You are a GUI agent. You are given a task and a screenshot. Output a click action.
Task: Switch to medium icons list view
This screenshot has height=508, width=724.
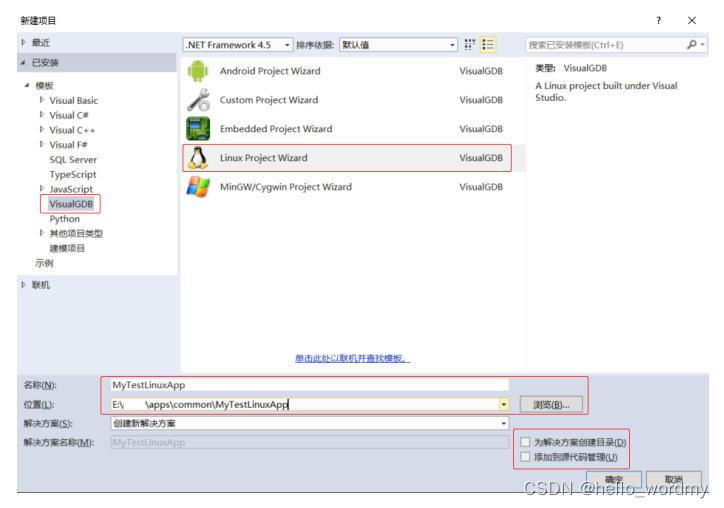[488, 44]
